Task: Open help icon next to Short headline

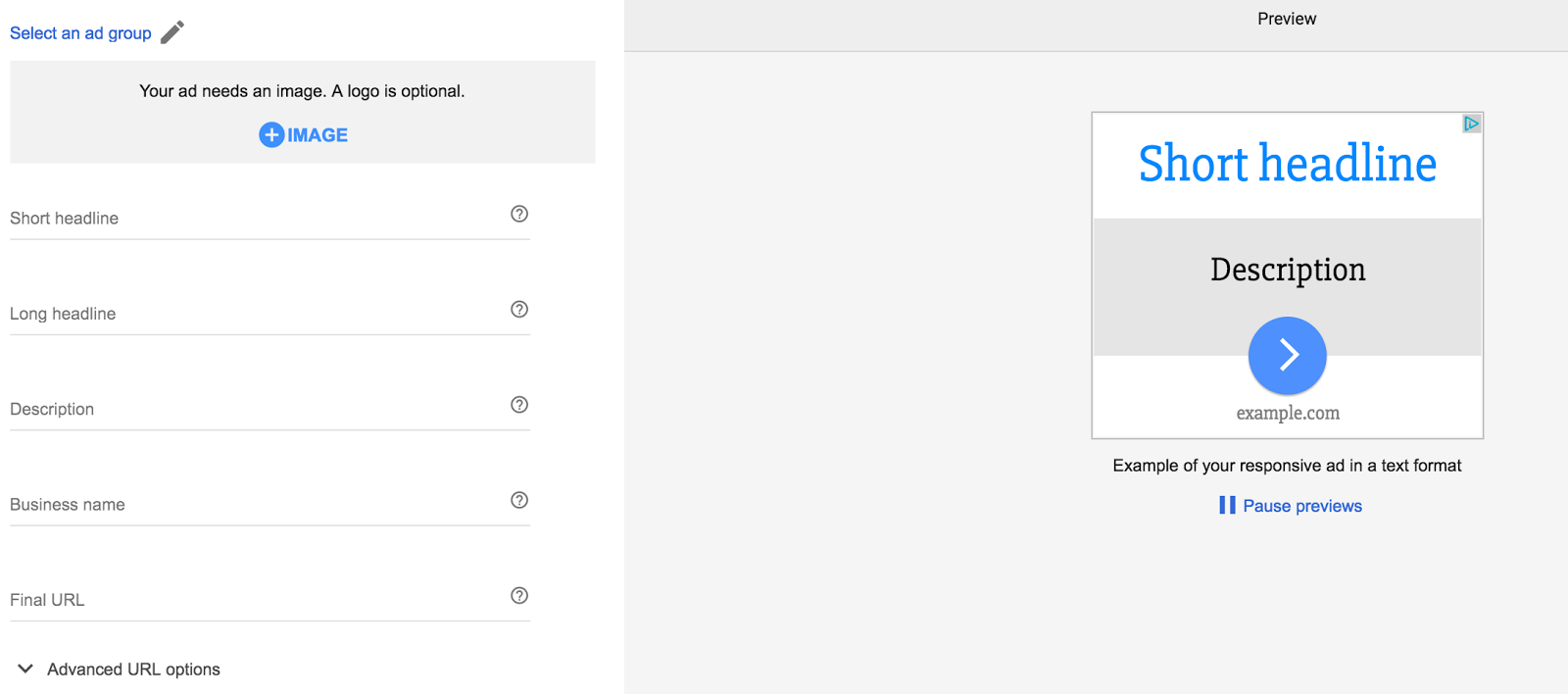Action: (x=519, y=214)
